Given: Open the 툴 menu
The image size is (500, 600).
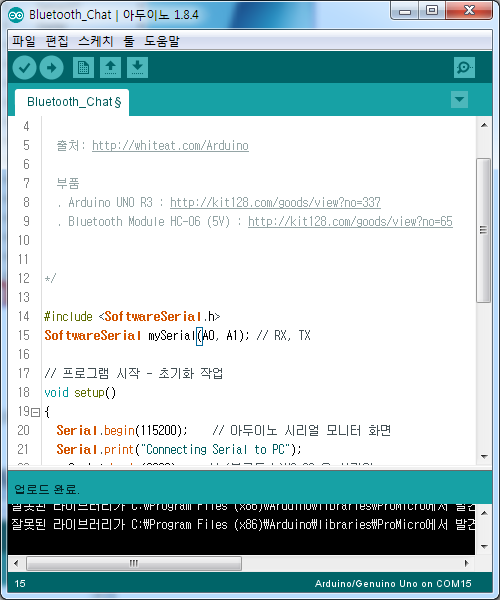Looking at the screenshot, I should coord(129,41).
